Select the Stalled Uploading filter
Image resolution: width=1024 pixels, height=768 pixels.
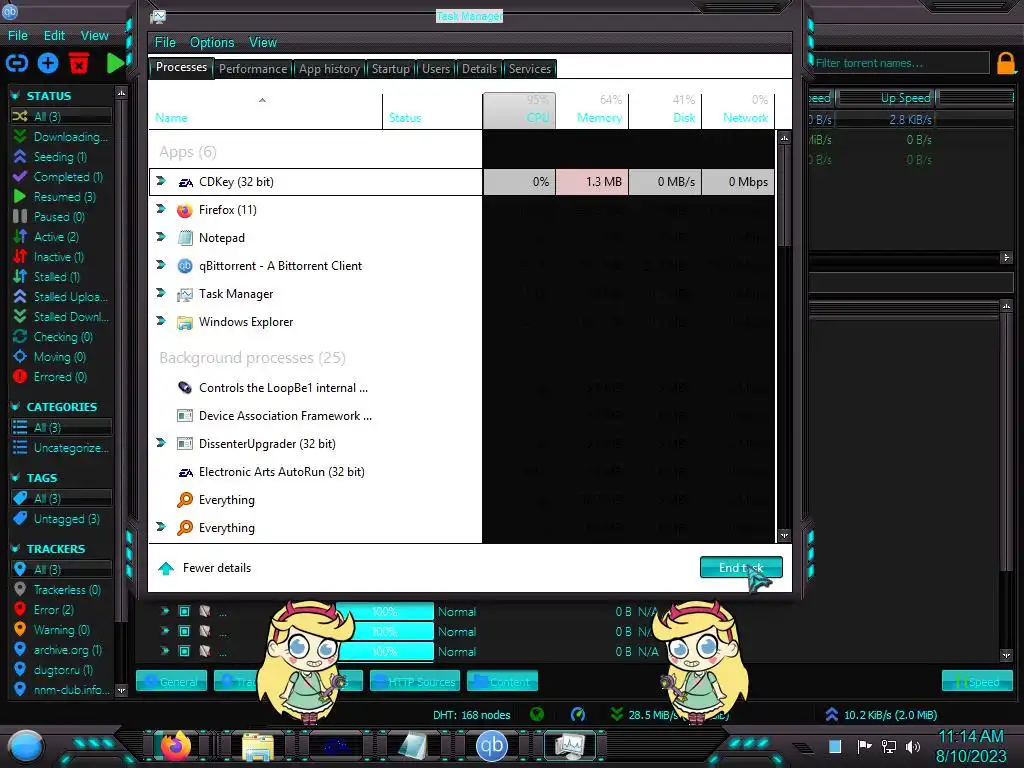[61, 296]
